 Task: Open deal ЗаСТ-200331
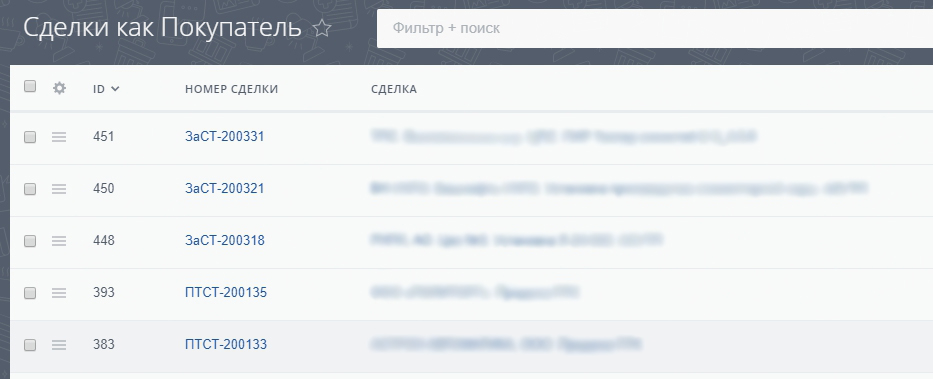[224, 136]
